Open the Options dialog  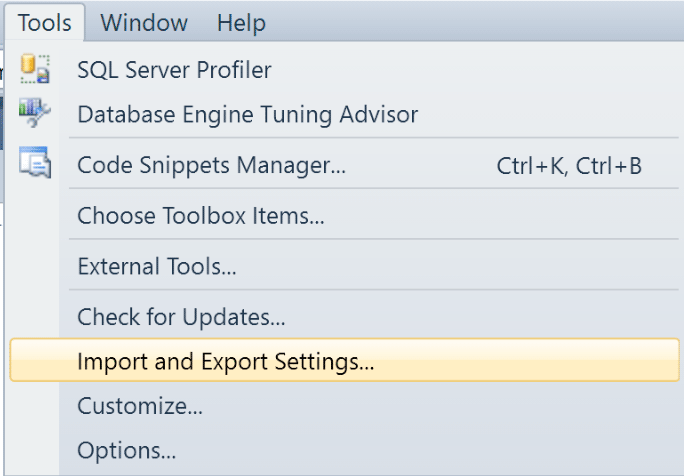pos(127,451)
